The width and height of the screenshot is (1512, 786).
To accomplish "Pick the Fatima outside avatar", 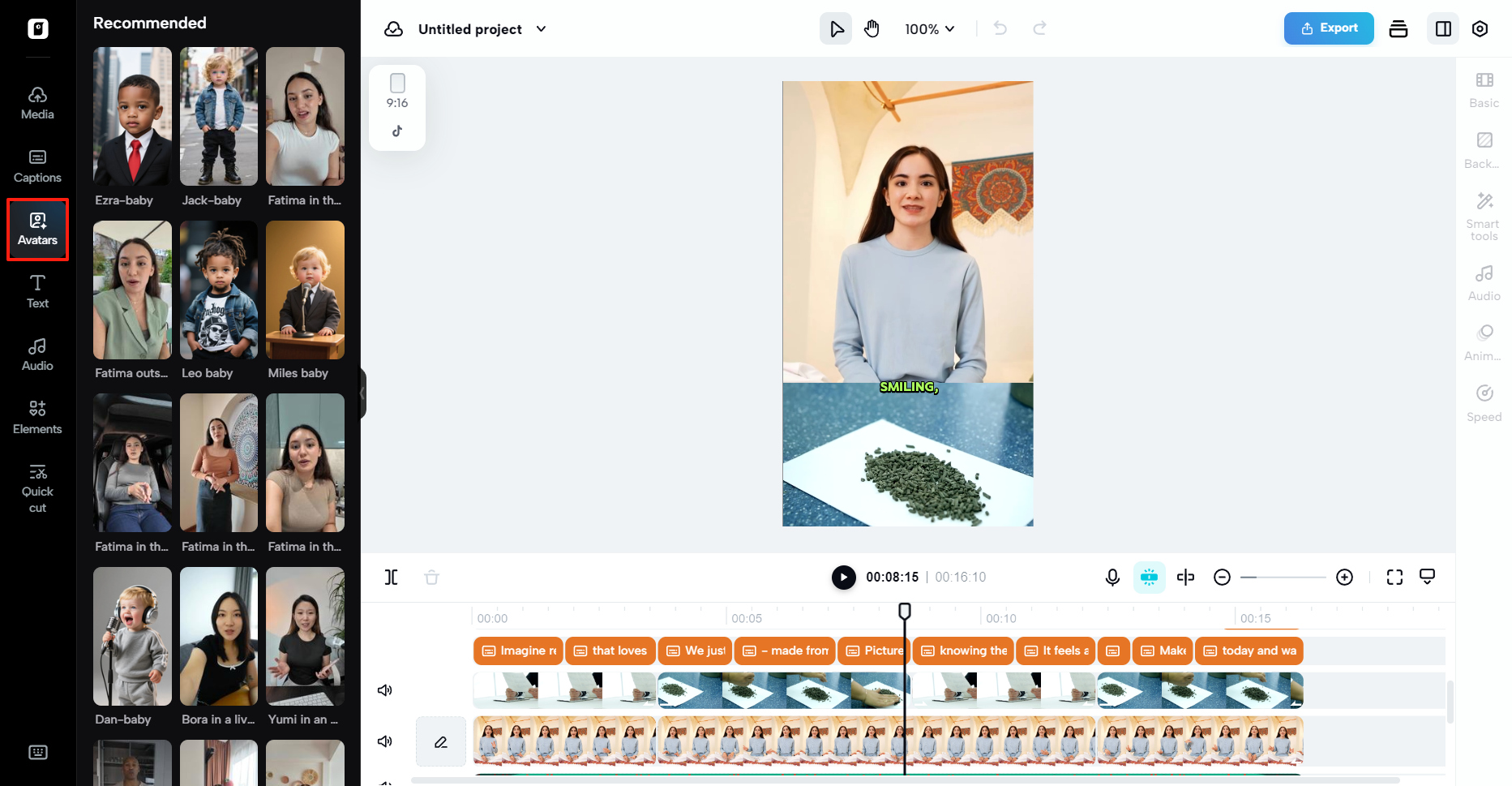I will [x=132, y=290].
